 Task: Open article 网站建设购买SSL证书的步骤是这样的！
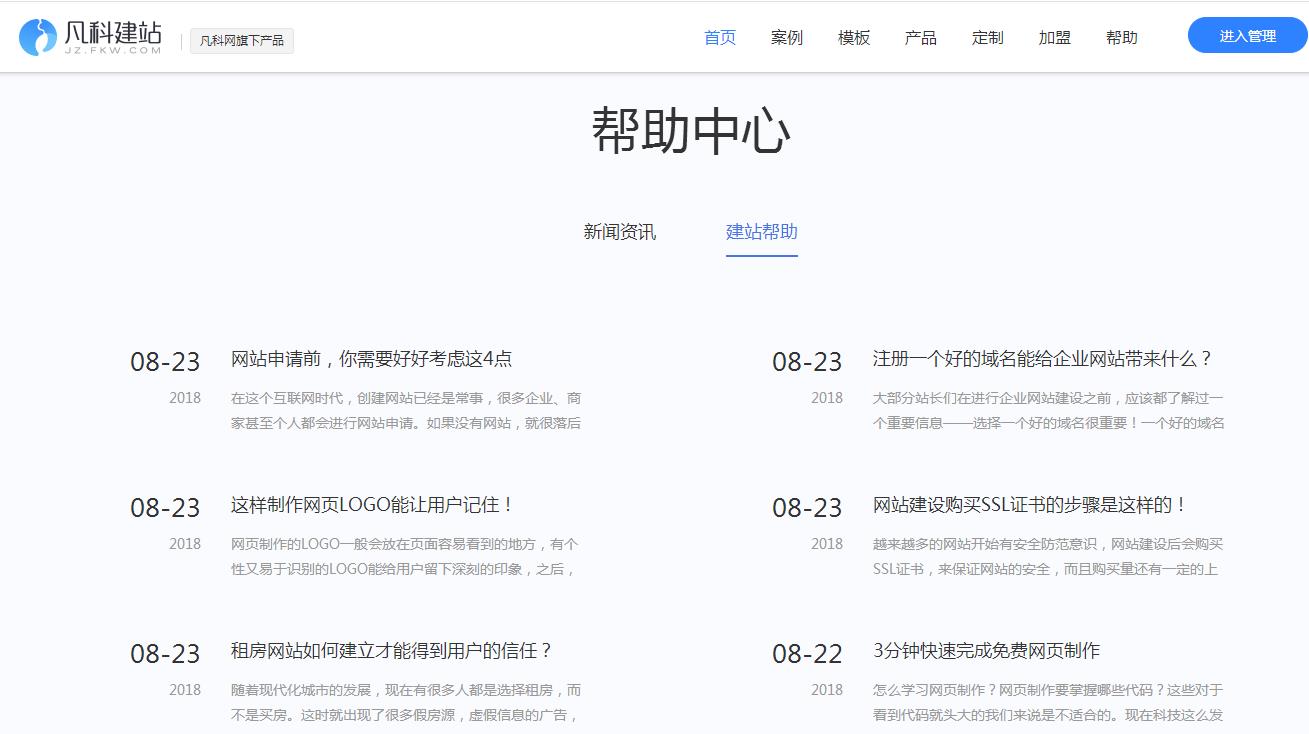click(x=1031, y=505)
